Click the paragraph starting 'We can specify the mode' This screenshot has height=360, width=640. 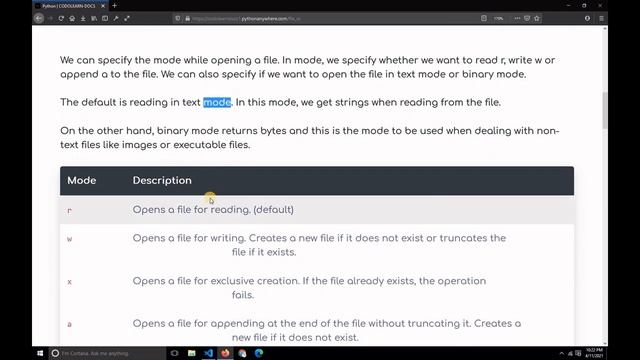click(307, 67)
